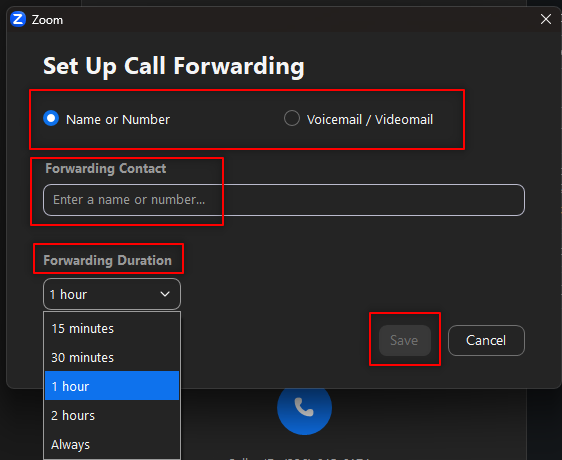Cancel the call forwarding setup
The height and width of the screenshot is (460, 562).
point(486,340)
